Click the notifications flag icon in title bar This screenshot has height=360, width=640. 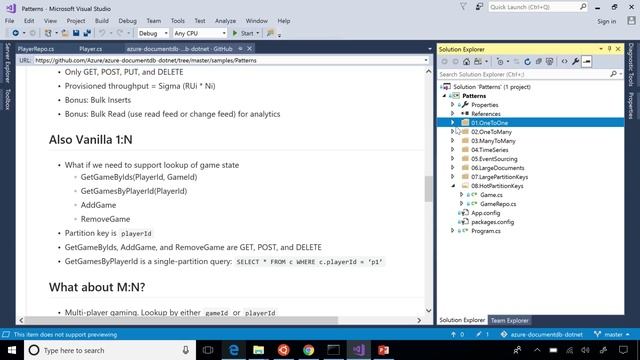click(x=463, y=7)
